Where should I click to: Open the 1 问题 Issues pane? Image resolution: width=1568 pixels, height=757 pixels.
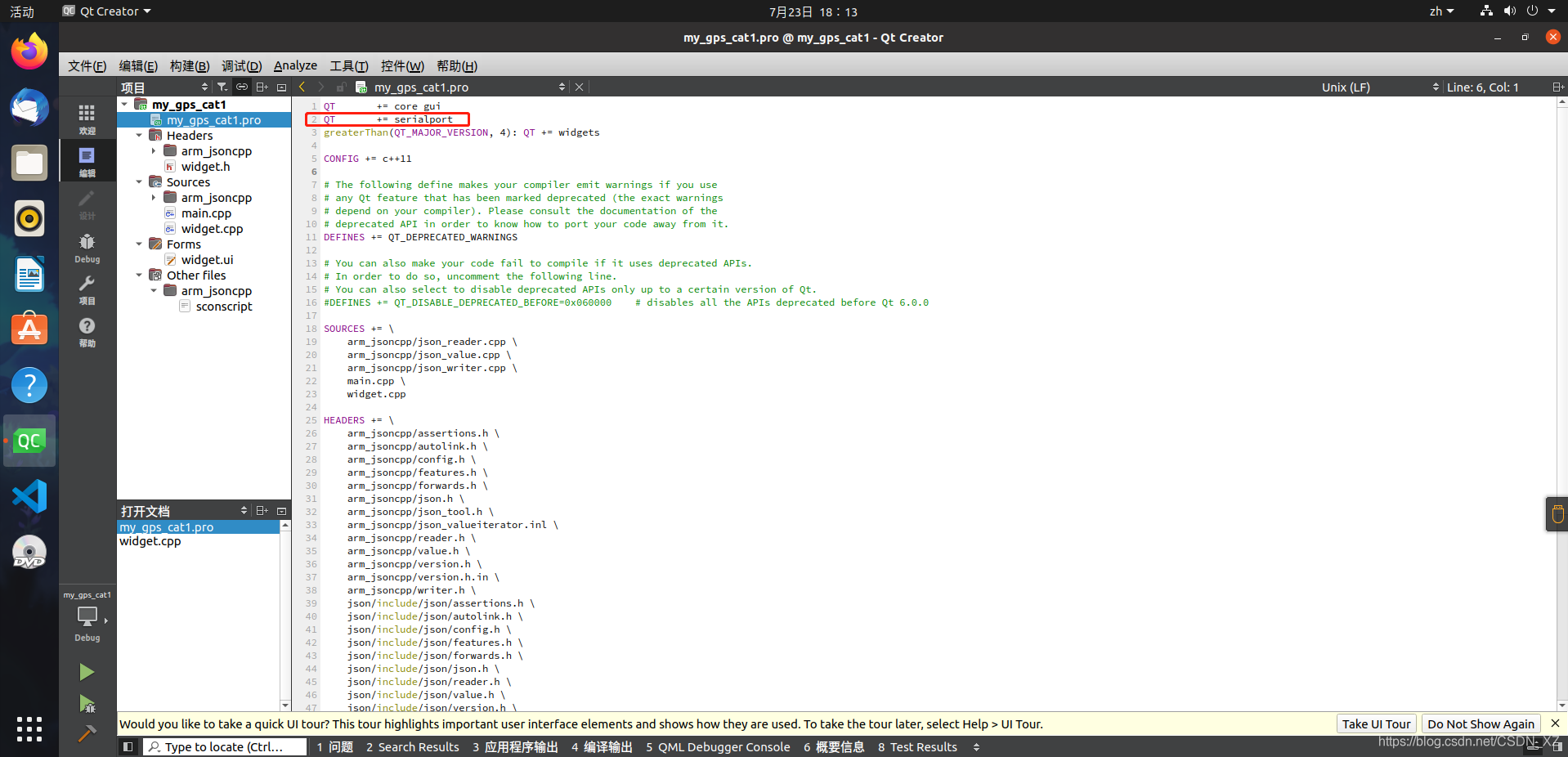[335, 746]
